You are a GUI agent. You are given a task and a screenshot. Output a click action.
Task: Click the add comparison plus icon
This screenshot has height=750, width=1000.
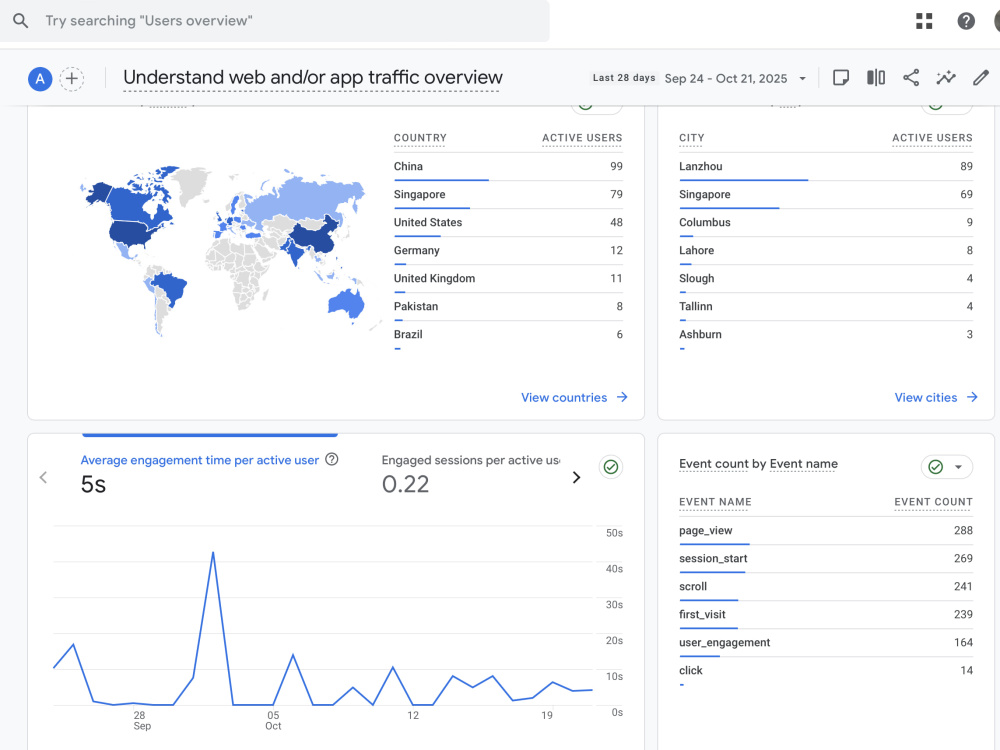[72, 78]
